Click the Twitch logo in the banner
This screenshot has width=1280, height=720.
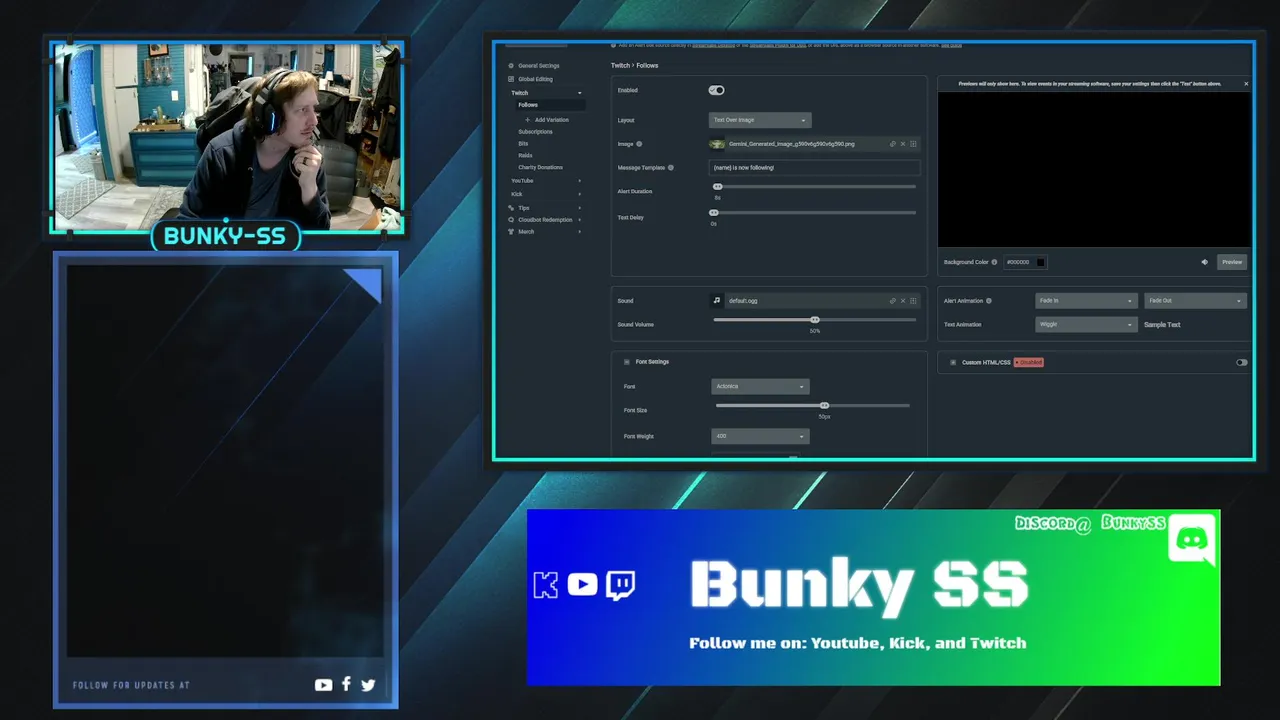click(620, 584)
